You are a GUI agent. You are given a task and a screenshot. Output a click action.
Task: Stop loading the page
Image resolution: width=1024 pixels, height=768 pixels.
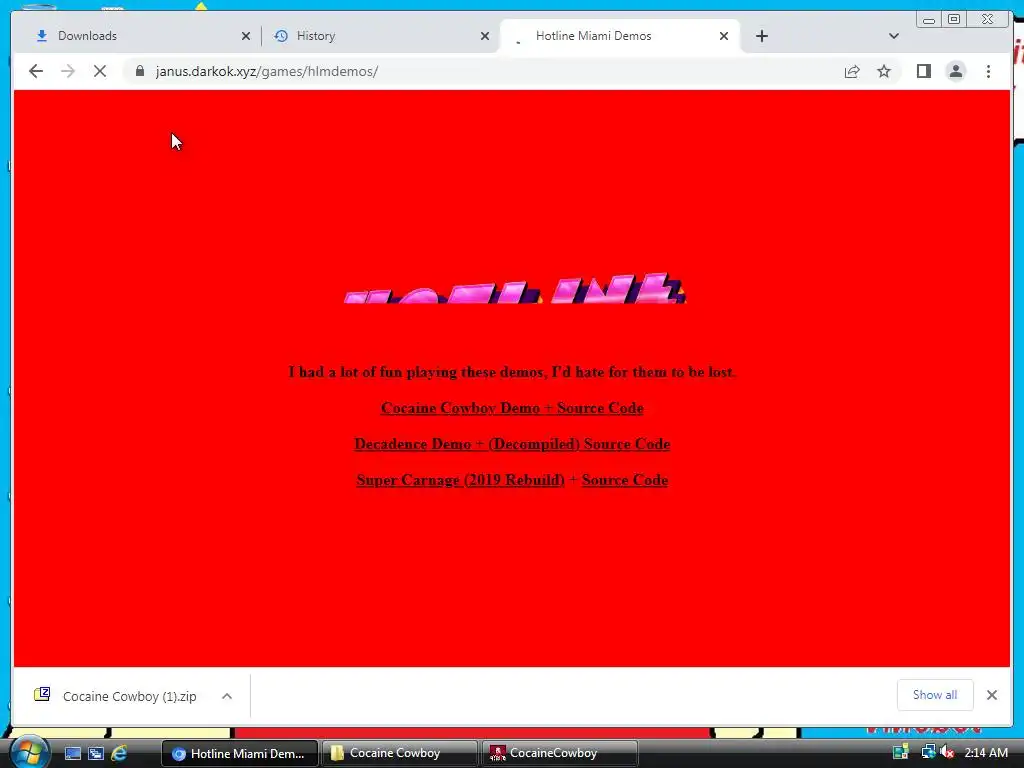[x=100, y=71]
